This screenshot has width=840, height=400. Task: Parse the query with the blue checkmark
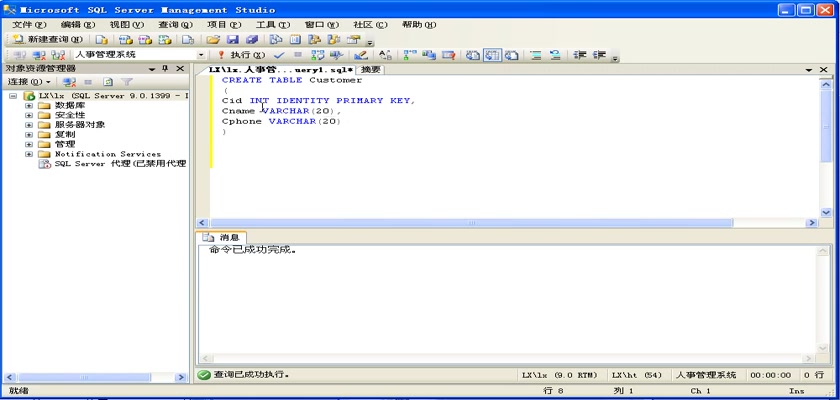(279, 55)
